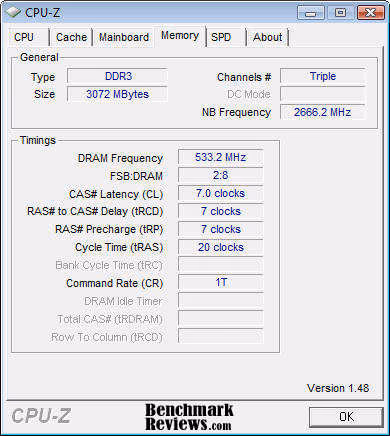Click the Command Rate (CR) label
Image resolution: width=390 pixels, height=436 pixels.
(x=114, y=283)
